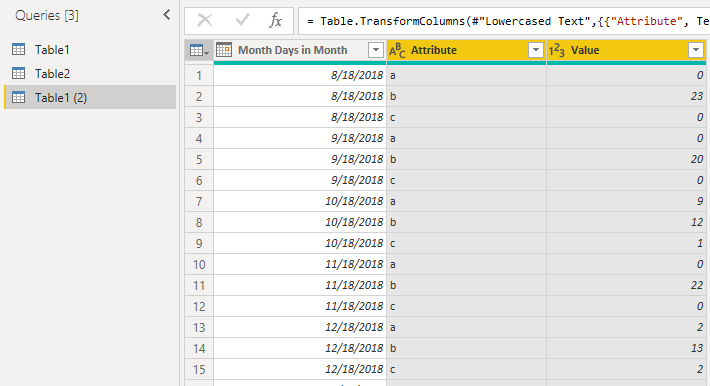Click the fx insert step icon
Screen dimensions: 710x386
(x=275, y=20)
